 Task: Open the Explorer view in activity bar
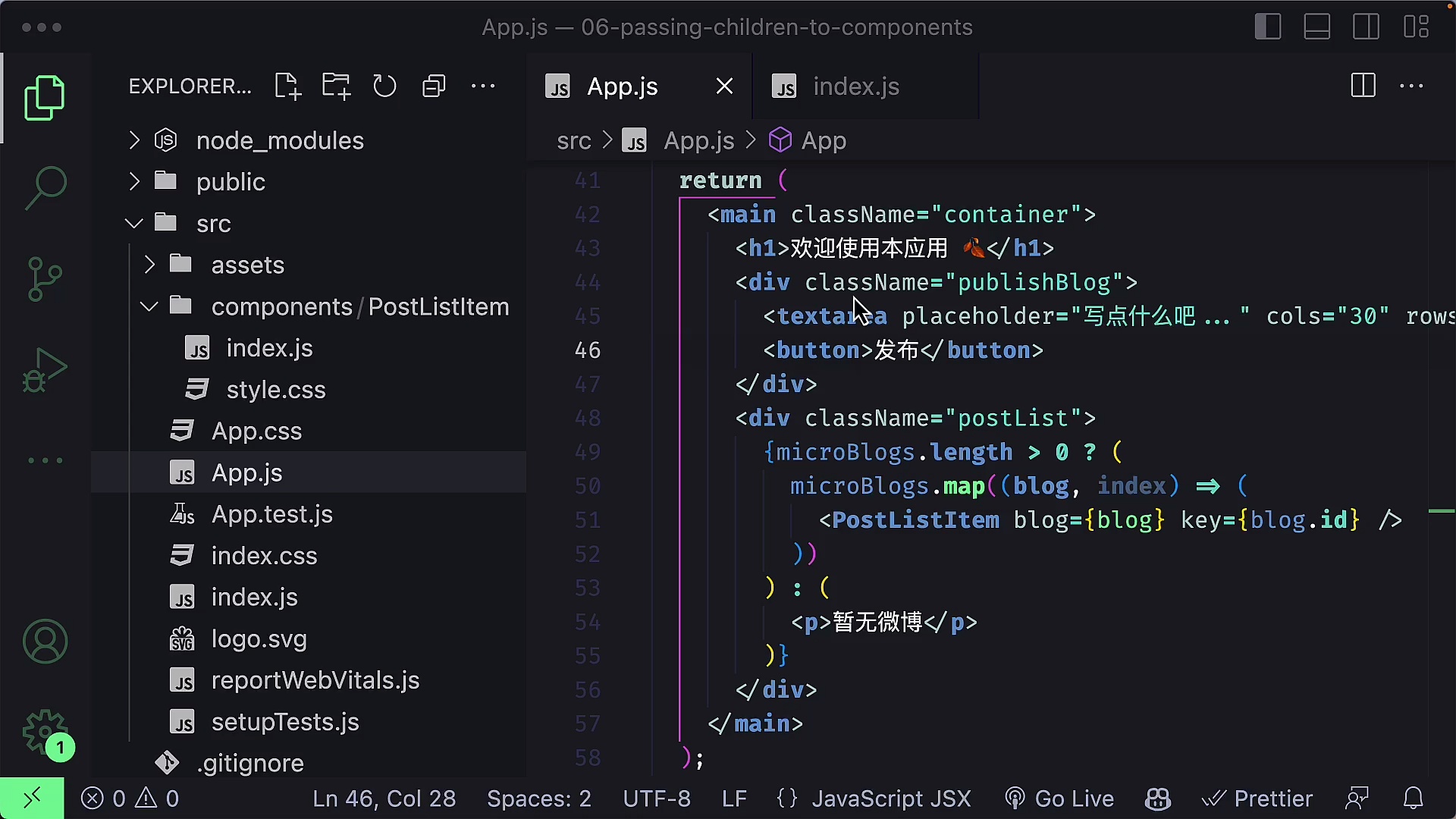click(45, 98)
